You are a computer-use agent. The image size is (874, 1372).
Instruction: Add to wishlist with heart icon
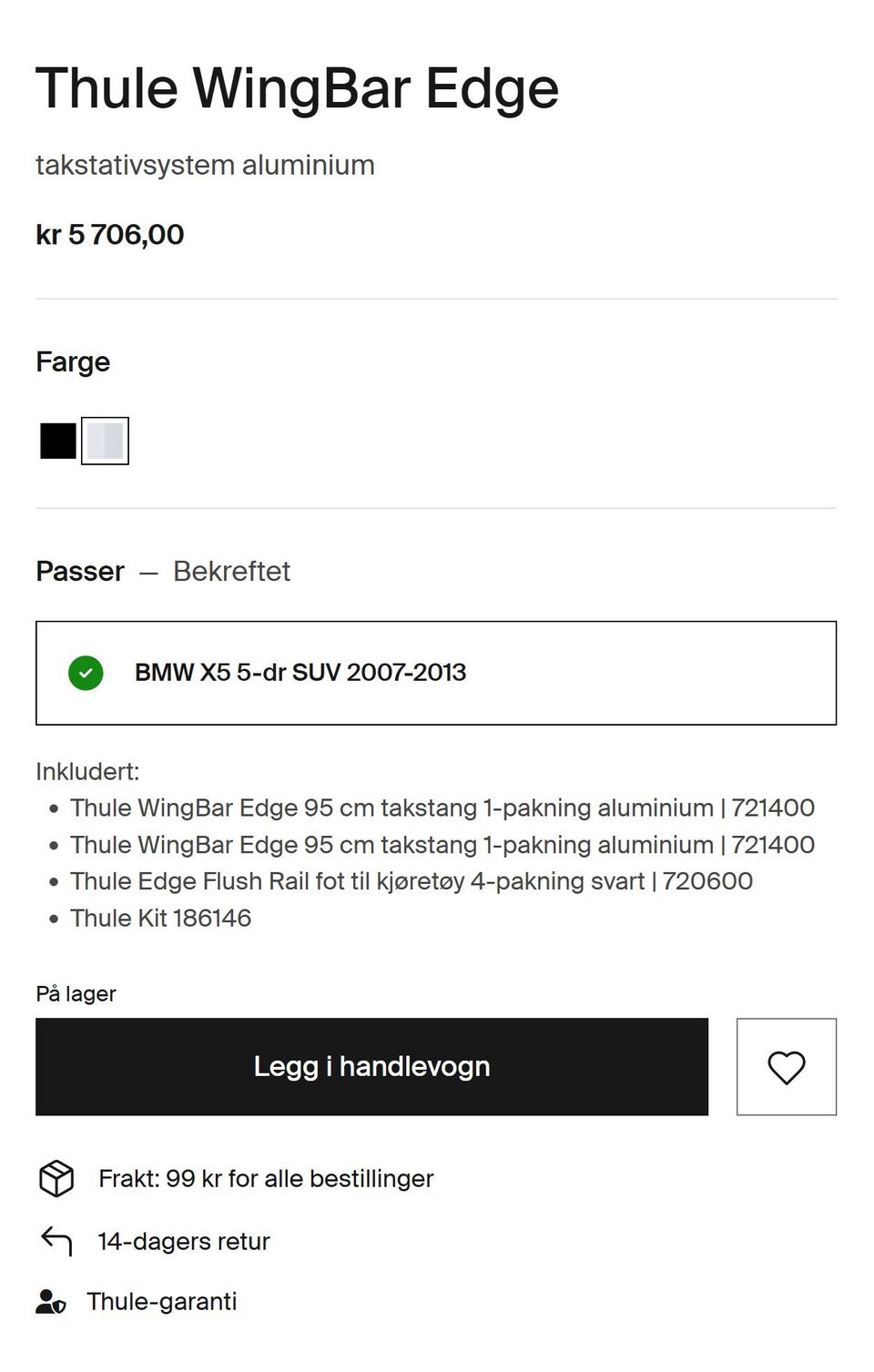[786, 1067]
